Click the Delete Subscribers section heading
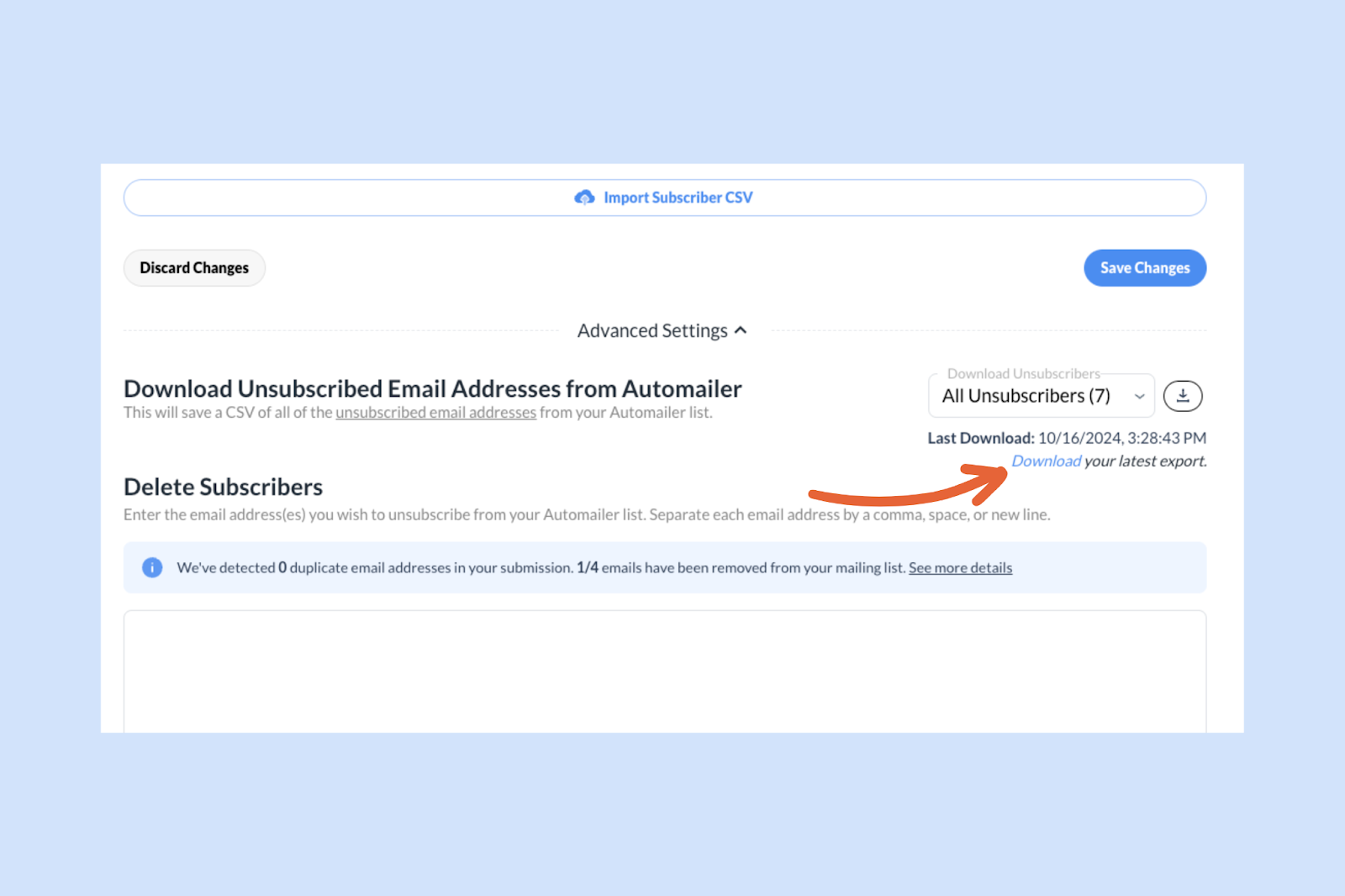The height and width of the screenshot is (896, 1345). (223, 486)
